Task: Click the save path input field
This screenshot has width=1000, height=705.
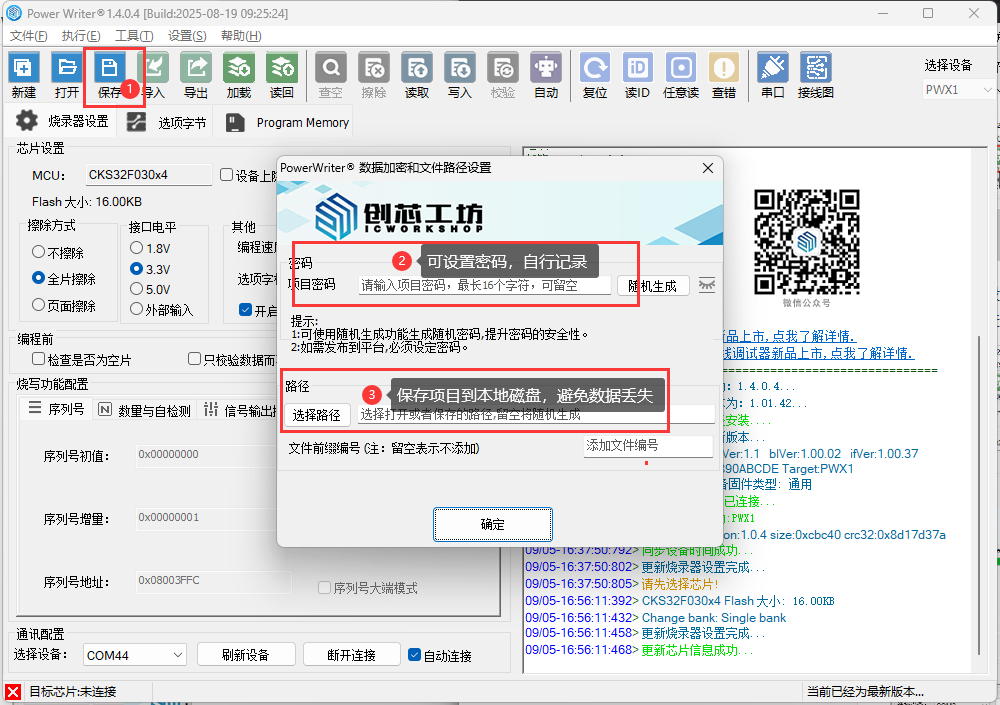Action: 536,415
